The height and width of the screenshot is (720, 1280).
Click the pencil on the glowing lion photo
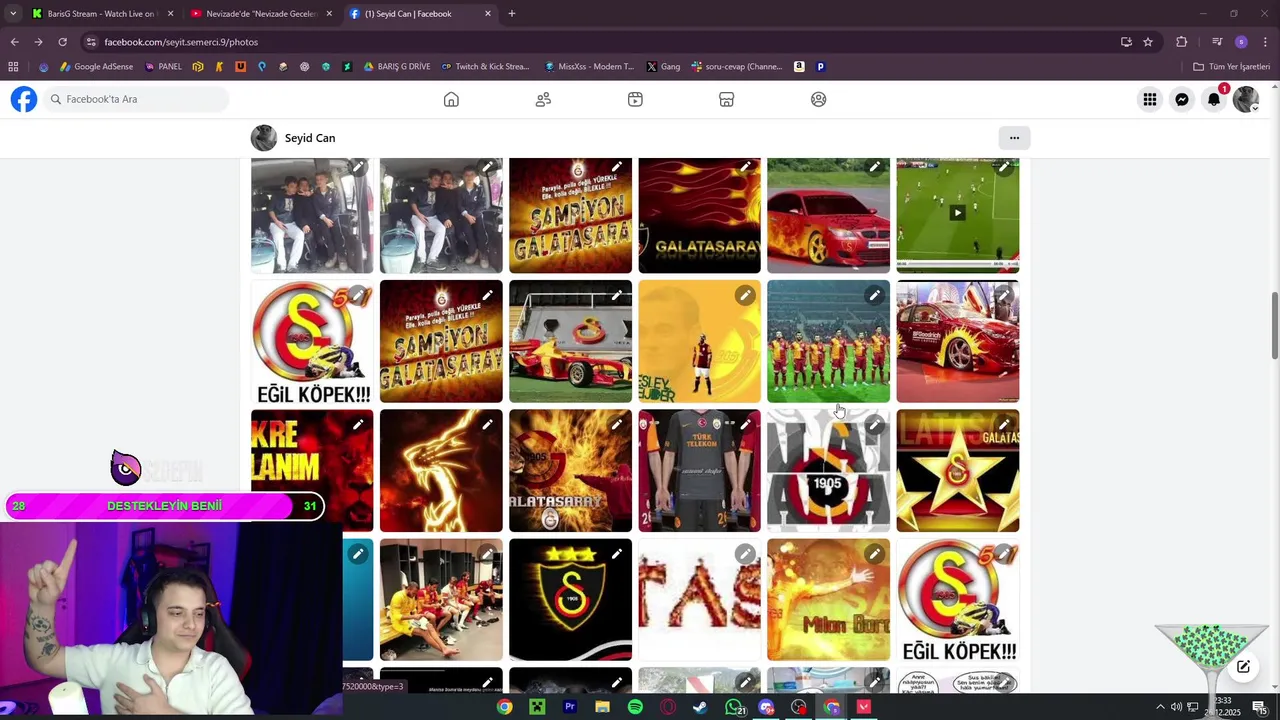(x=488, y=425)
